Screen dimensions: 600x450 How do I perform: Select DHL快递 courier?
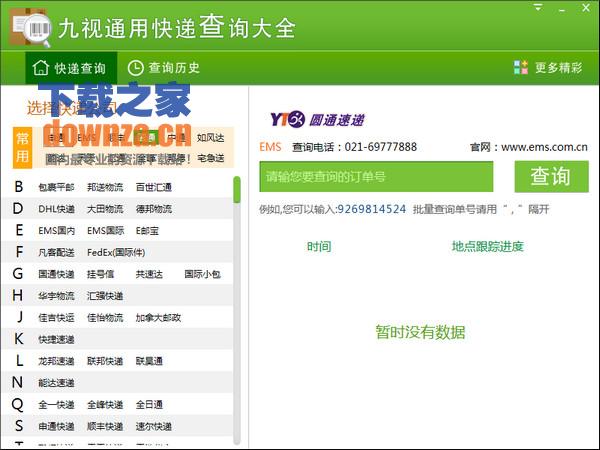point(56,209)
